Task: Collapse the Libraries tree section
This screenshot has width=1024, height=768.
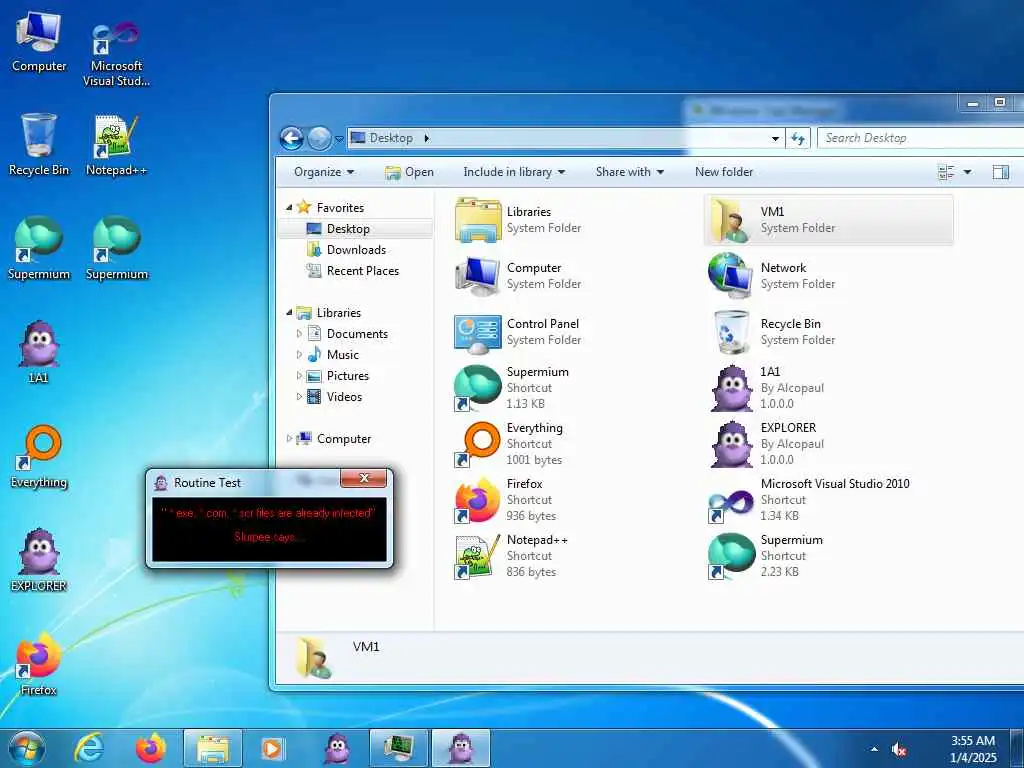Action: click(x=289, y=313)
